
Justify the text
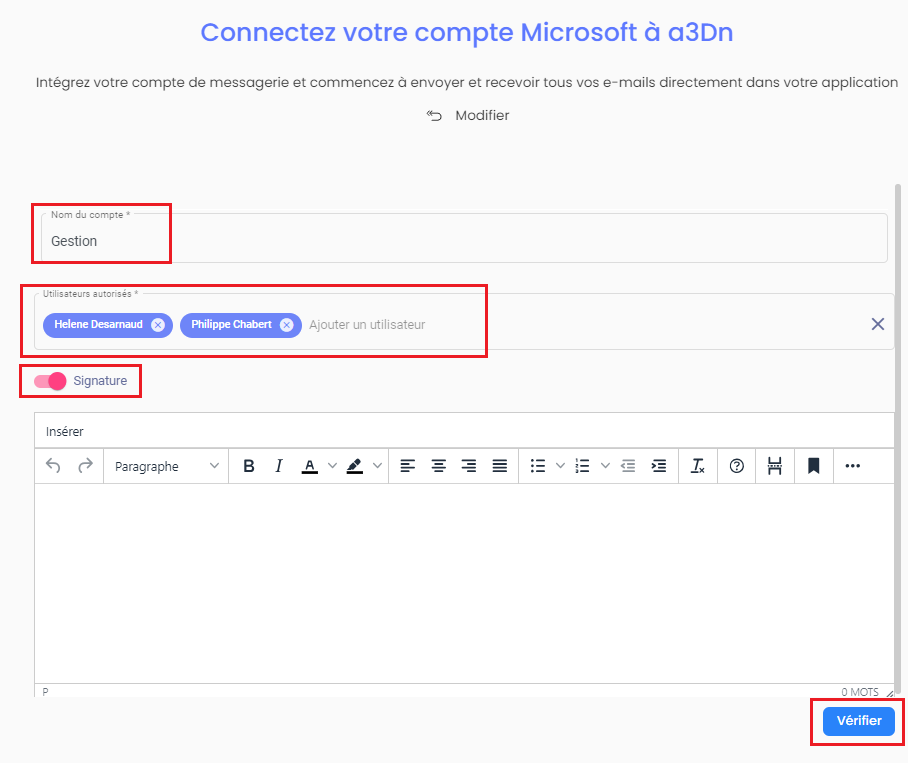(x=500, y=466)
